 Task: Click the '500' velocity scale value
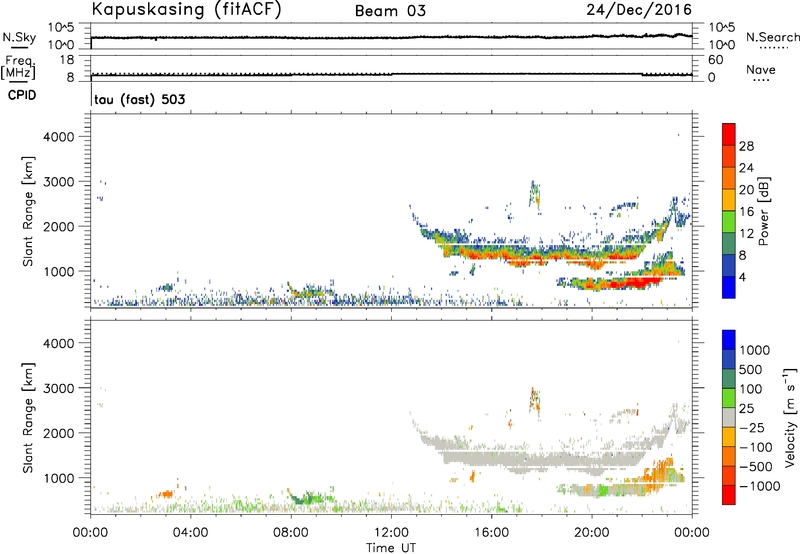(751, 370)
